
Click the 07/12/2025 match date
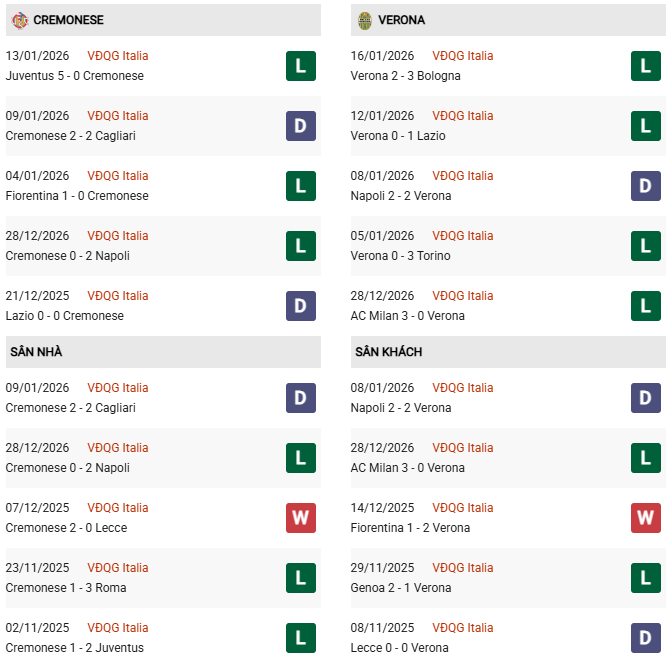tap(37, 508)
